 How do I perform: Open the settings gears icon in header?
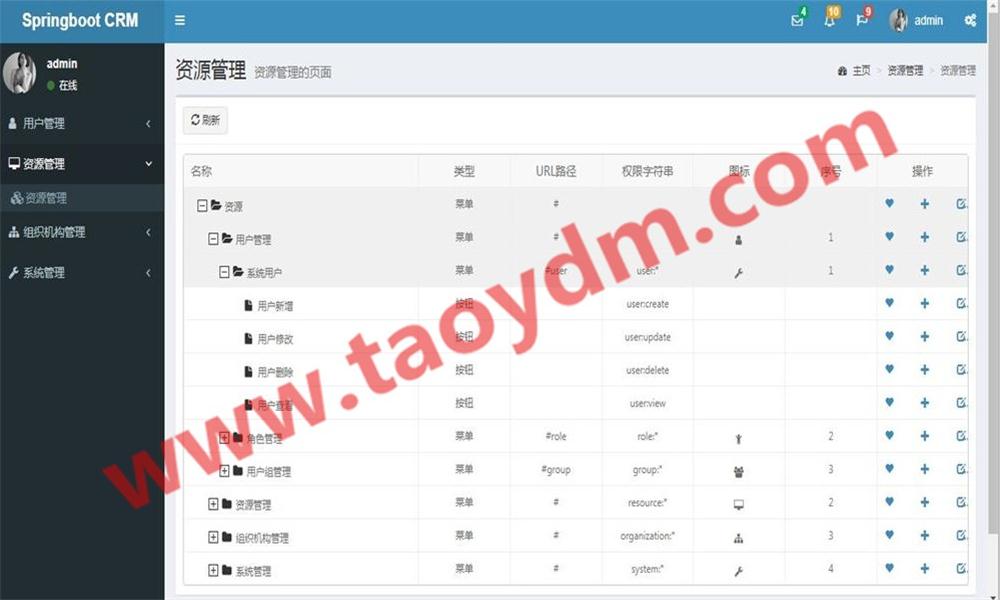pyautogui.click(x=970, y=20)
